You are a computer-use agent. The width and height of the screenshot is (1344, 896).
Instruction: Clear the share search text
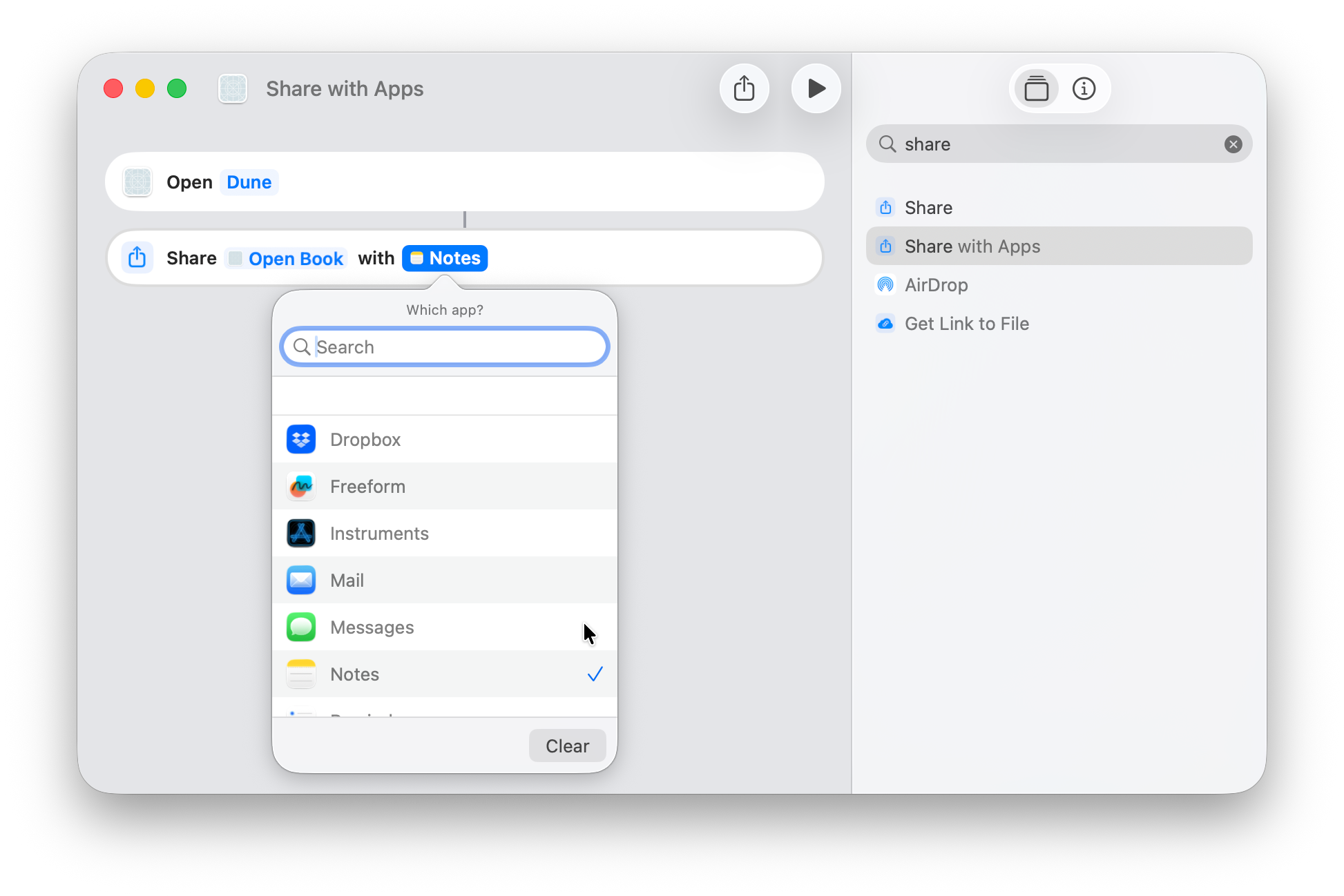click(x=1233, y=144)
